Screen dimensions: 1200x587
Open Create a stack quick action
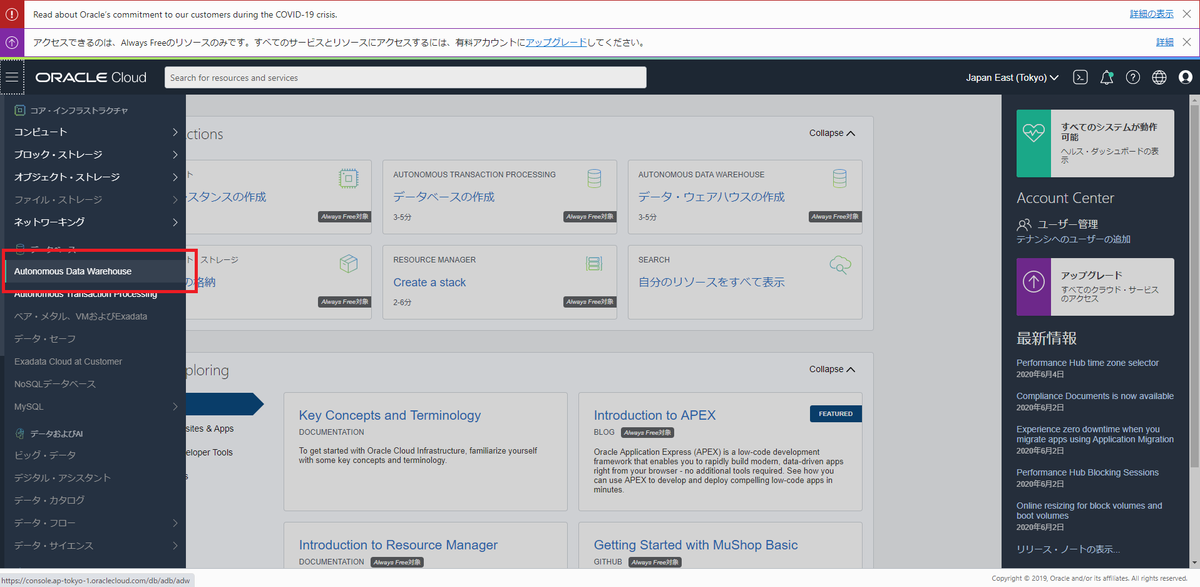pos(429,282)
